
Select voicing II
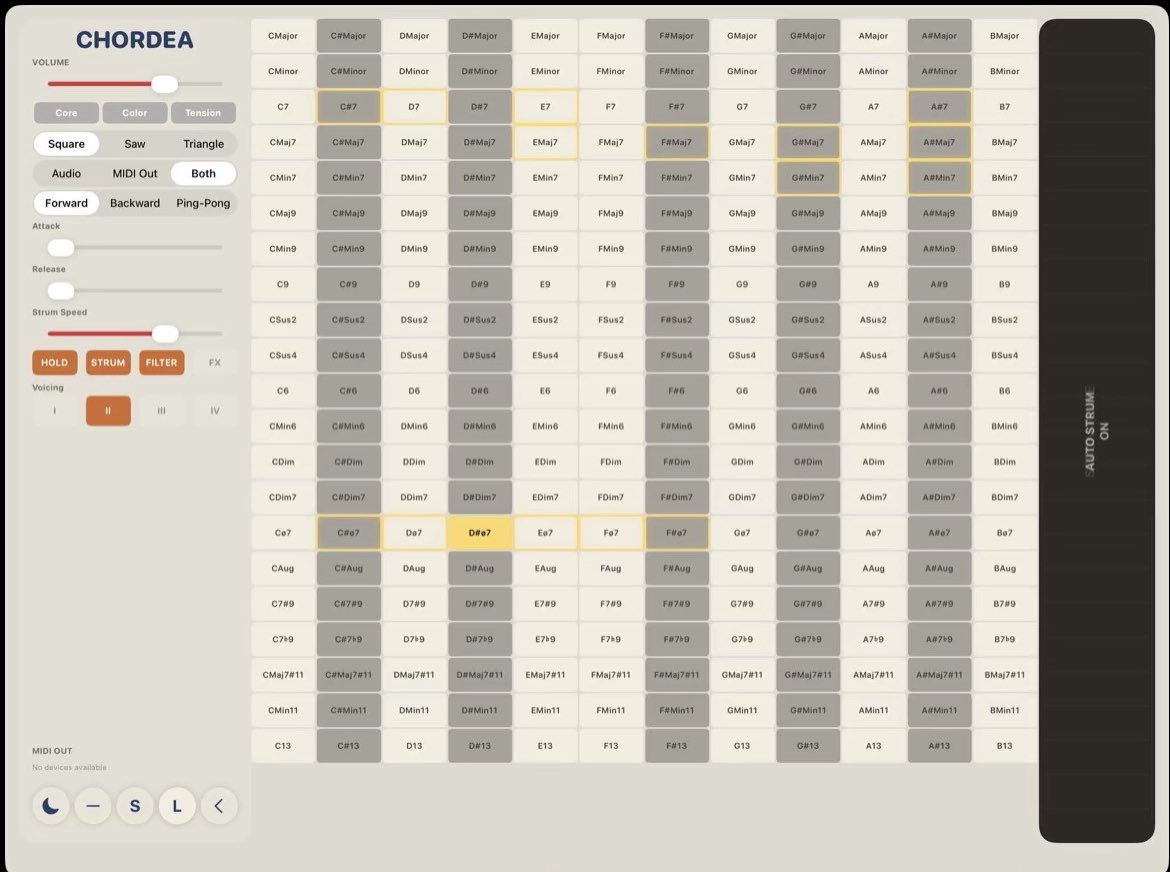[x=108, y=410]
